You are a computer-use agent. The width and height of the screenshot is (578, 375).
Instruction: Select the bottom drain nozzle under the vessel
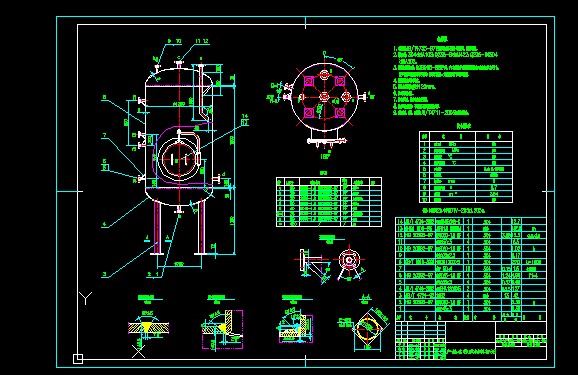179,210
